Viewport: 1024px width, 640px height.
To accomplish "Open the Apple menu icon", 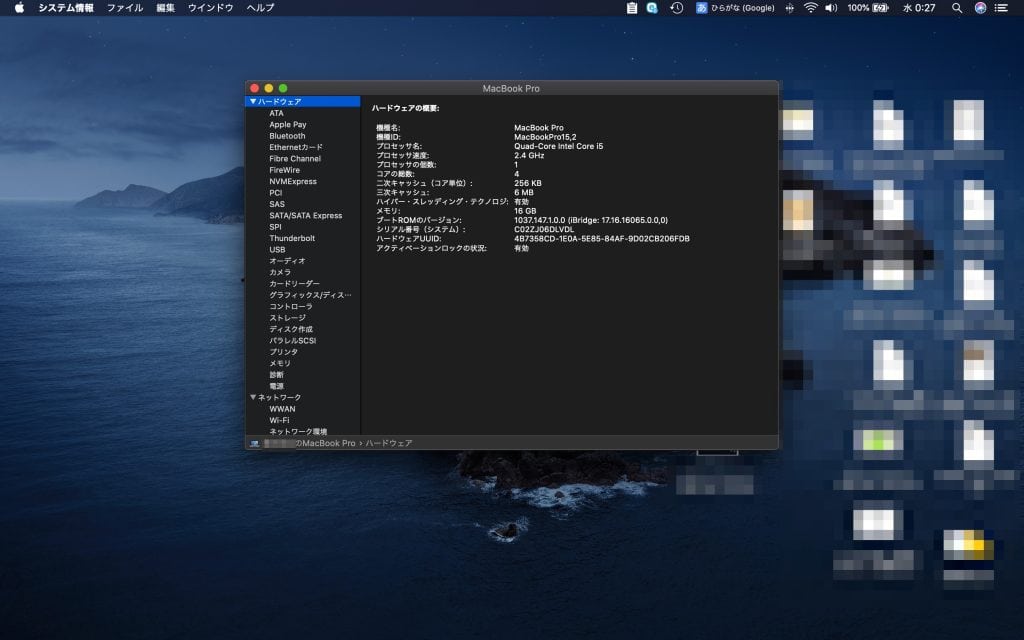I will [x=20, y=8].
